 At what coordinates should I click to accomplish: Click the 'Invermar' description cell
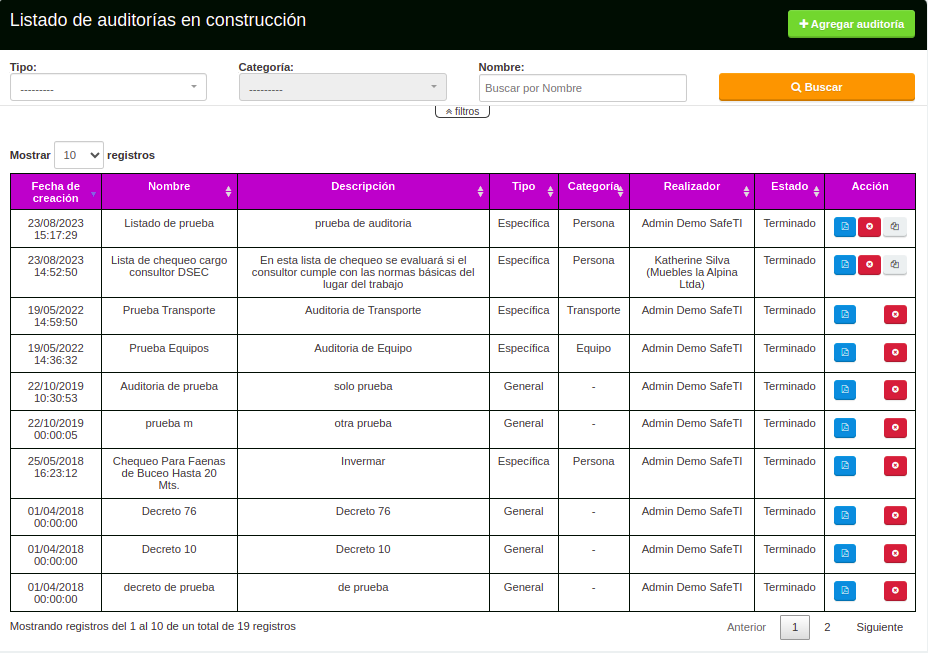pyautogui.click(x=363, y=473)
